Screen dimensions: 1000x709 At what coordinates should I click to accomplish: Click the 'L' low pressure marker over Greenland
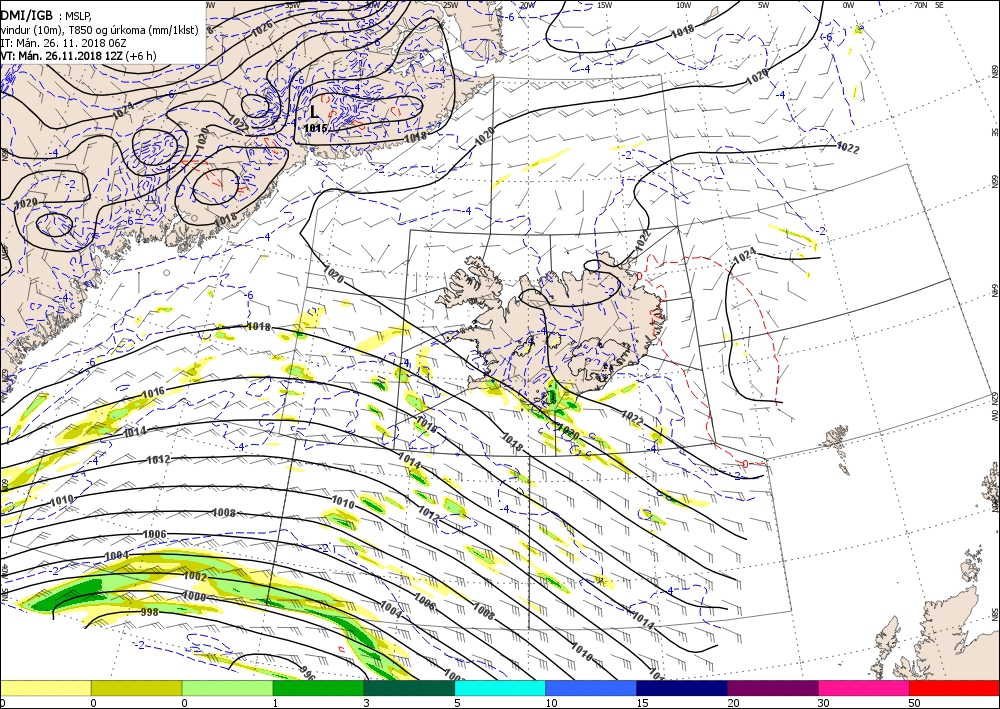click(314, 112)
